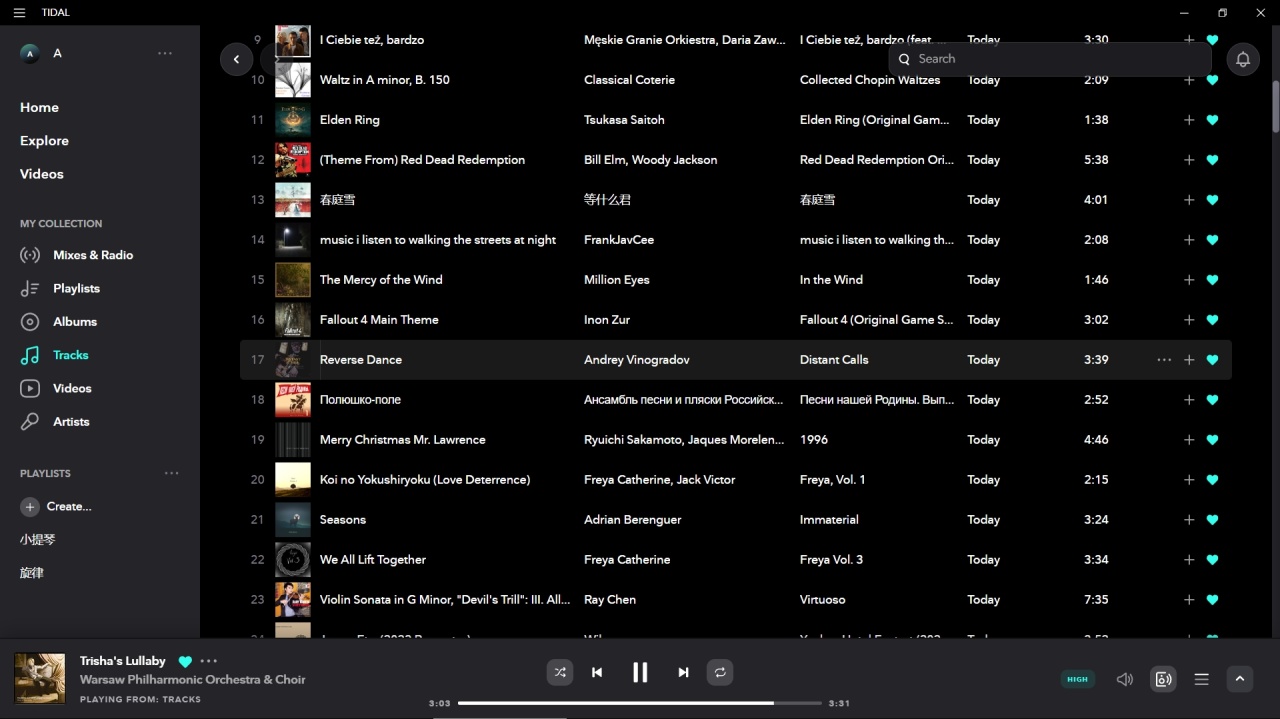The height and width of the screenshot is (719, 1280).
Task: Add Reverse Dance to playlist plus icon
Action: coord(1189,360)
